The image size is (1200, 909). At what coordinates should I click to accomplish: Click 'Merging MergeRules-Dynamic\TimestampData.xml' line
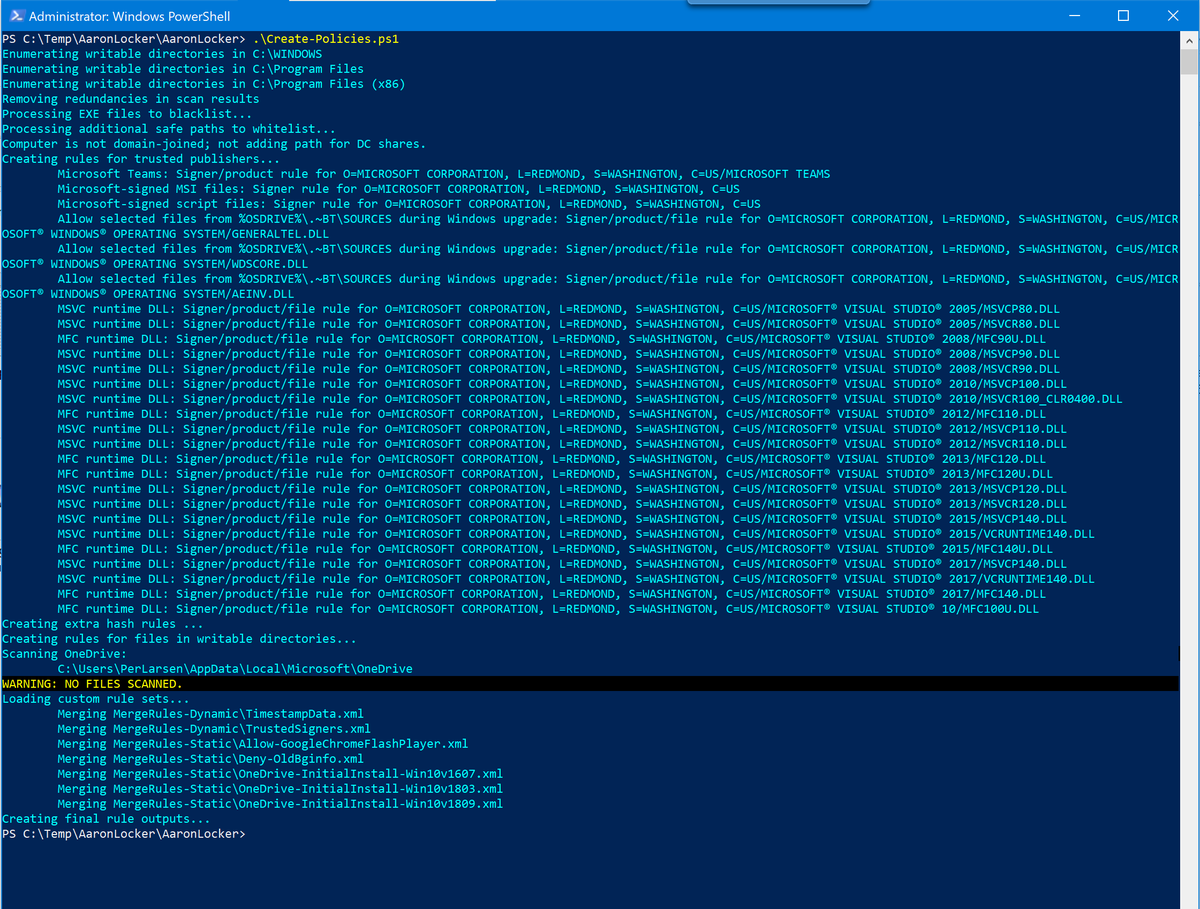click(211, 714)
